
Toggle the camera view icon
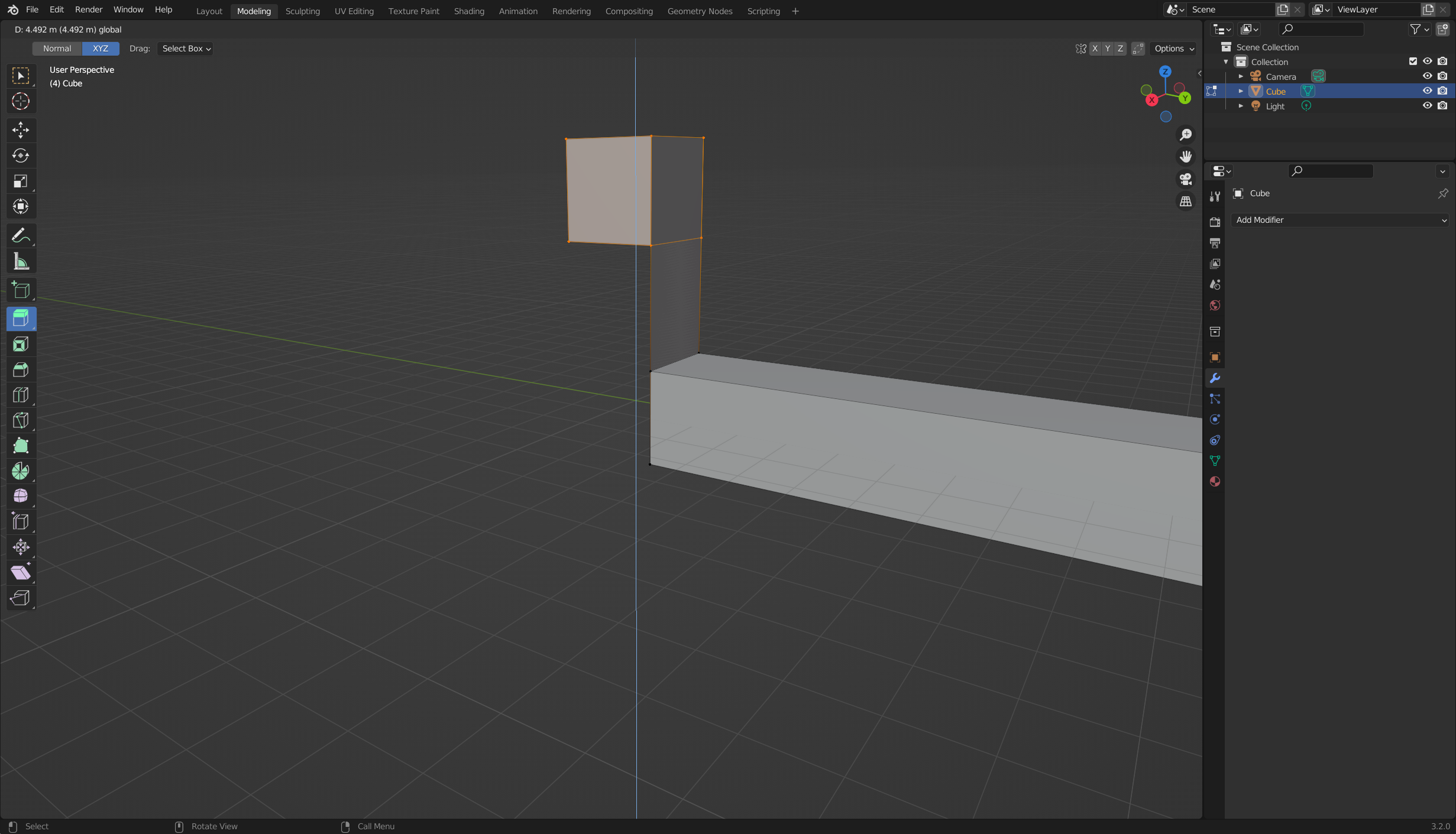tap(1186, 179)
